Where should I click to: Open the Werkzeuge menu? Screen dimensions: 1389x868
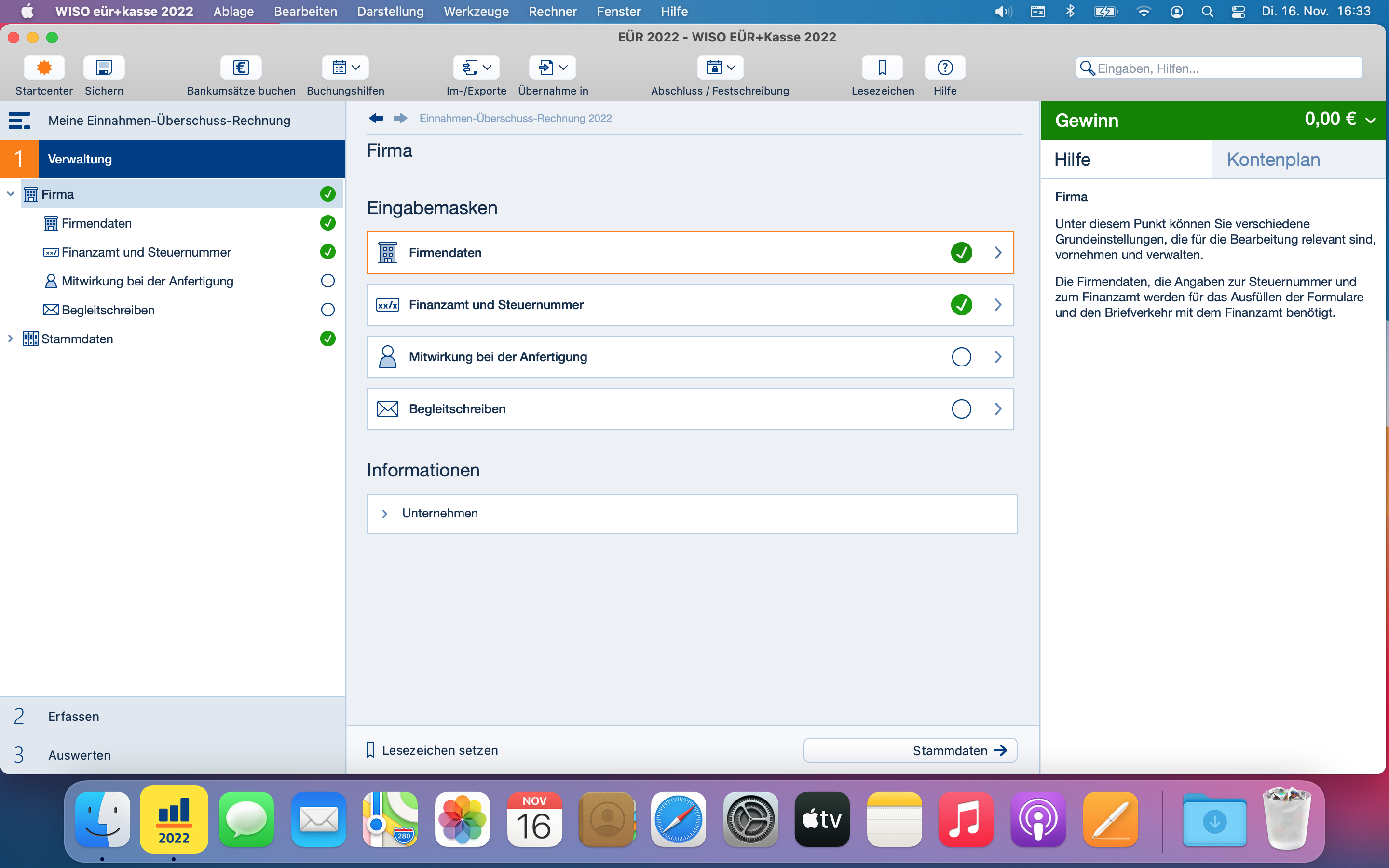pos(477,12)
